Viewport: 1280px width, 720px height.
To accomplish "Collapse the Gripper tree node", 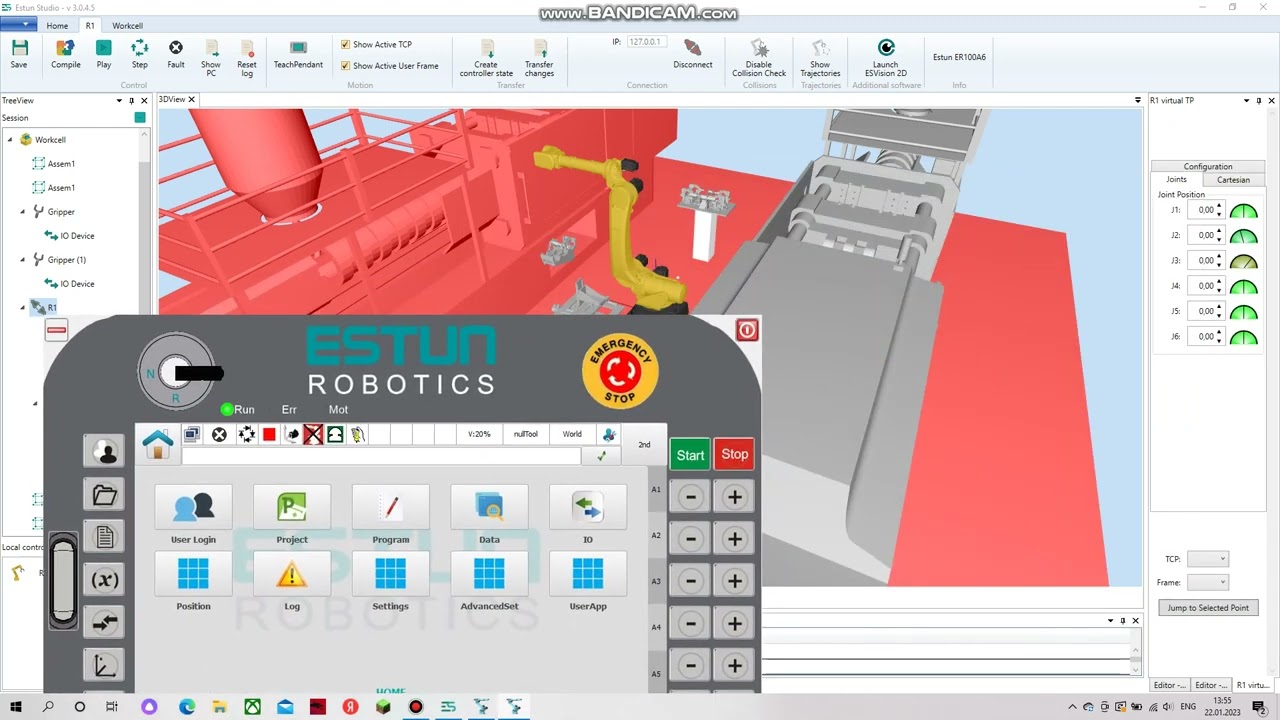I will click(x=23, y=212).
